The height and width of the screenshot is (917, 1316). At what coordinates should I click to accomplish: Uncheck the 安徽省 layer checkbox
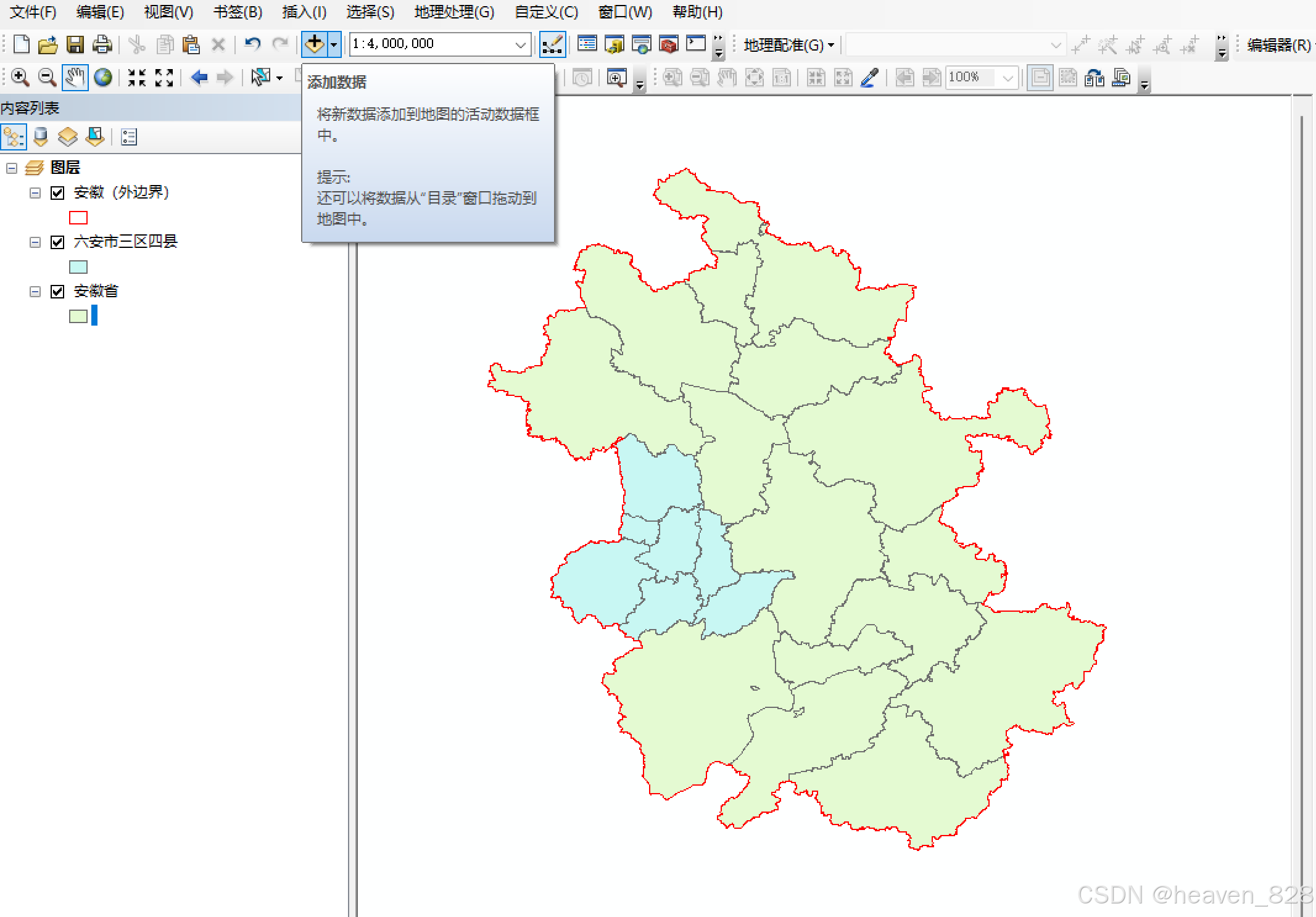57,292
